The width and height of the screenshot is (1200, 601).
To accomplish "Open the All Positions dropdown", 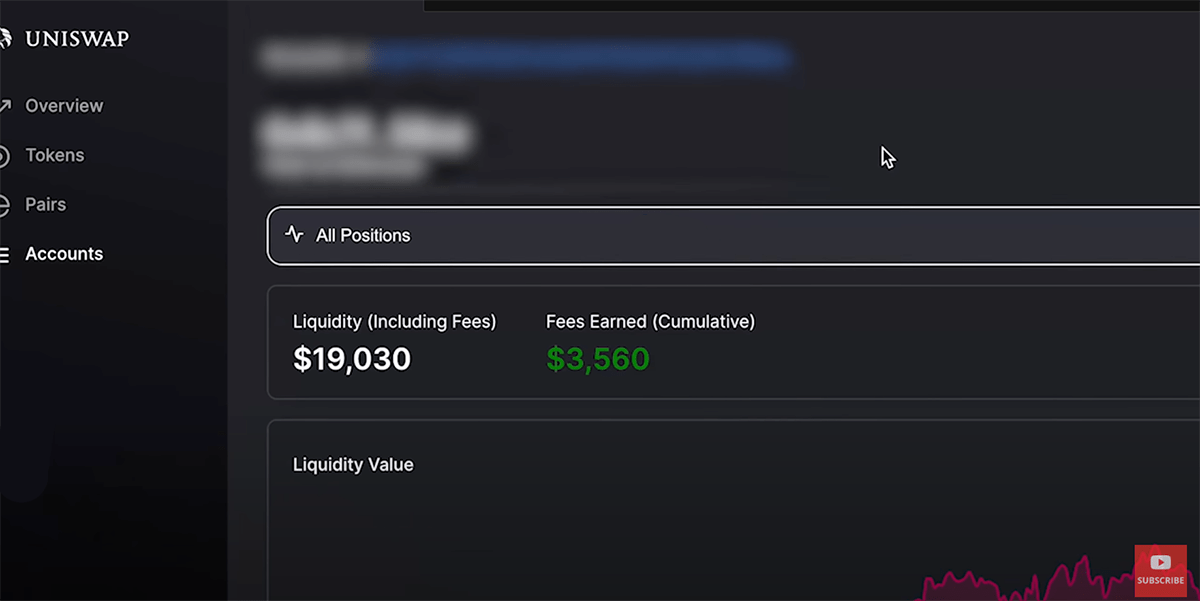I will pos(733,236).
